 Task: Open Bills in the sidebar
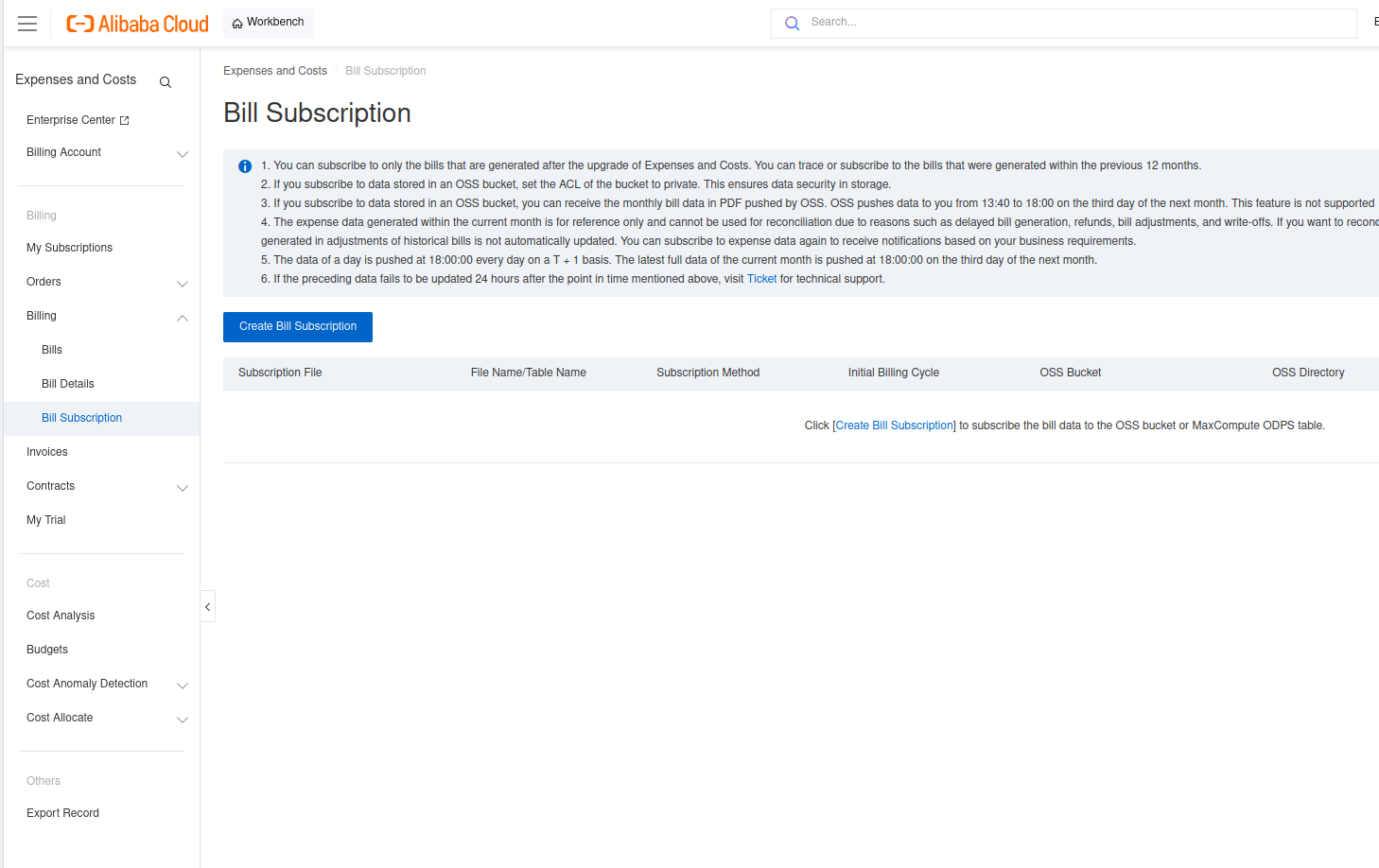coord(52,350)
